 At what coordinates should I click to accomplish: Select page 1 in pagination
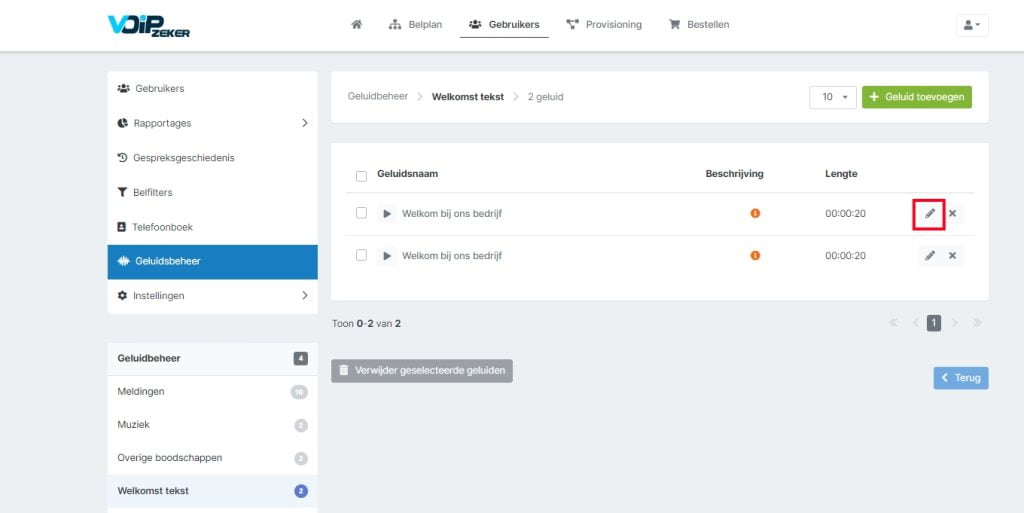[934, 323]
